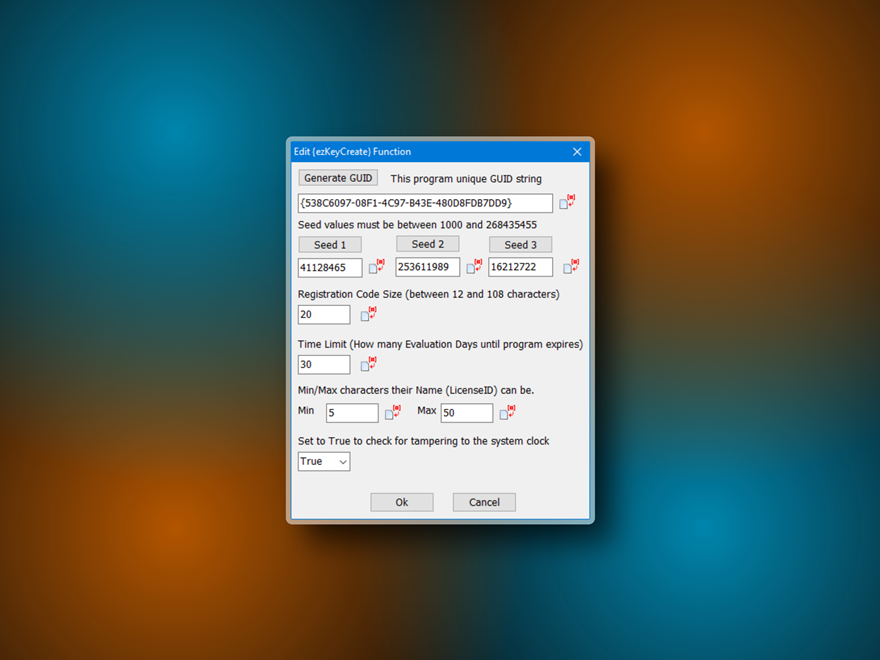Click the variable icon next to Seed 2 value
880x660 pixels.
(x=474, y=267)
